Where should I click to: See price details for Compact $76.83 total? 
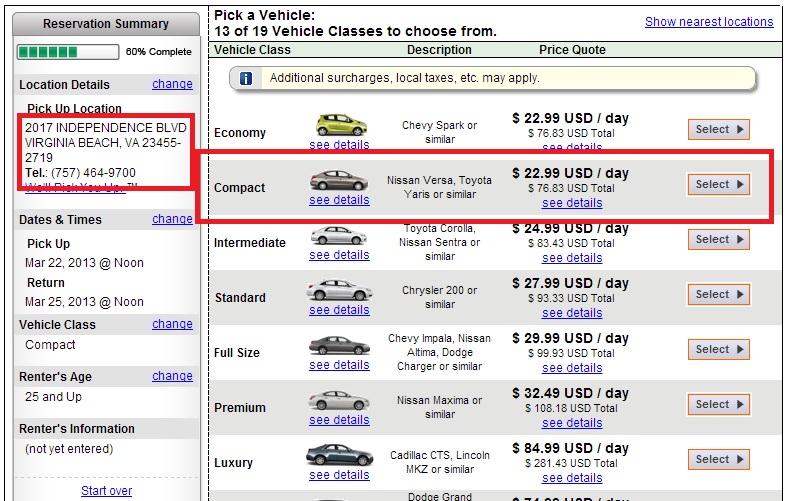[x=572, y=203]
